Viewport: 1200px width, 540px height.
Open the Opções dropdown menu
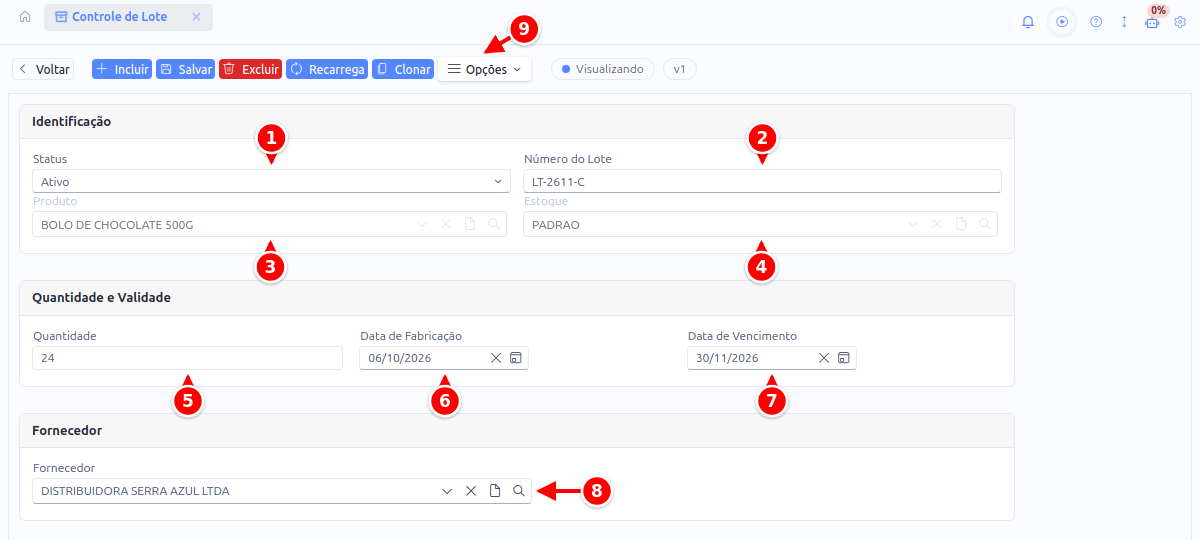[x=484, y=69]
